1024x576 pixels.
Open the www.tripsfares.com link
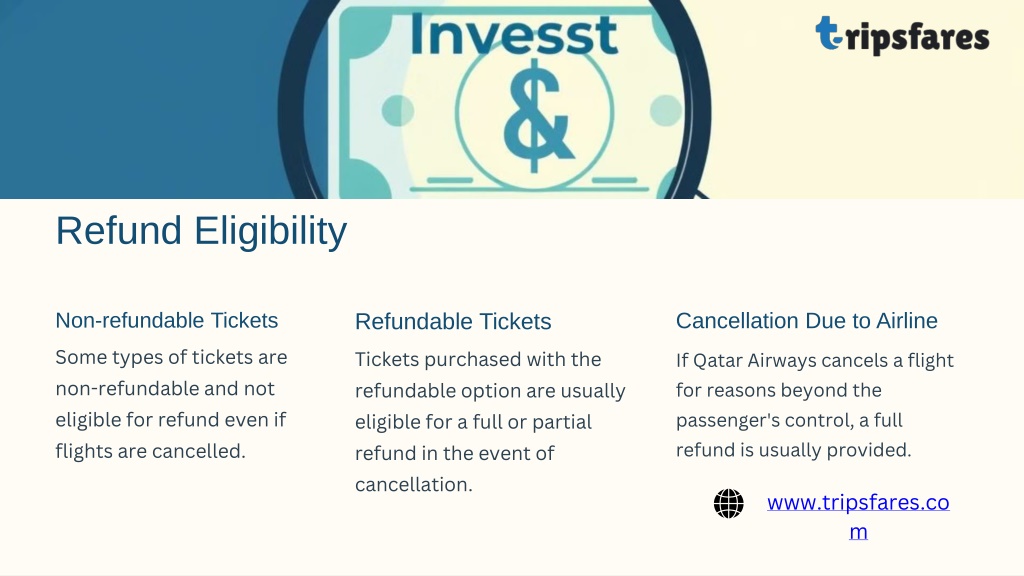pyautogui.click(x=858, y=517)
